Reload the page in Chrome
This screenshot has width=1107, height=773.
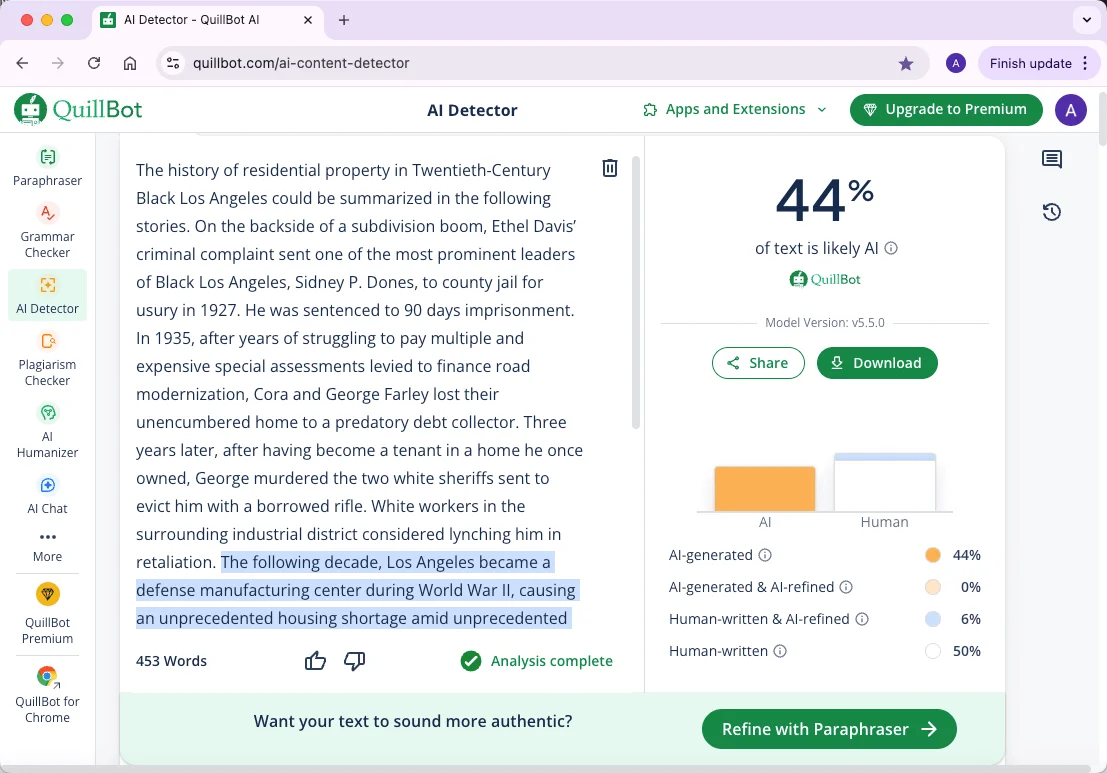point(94,63)
